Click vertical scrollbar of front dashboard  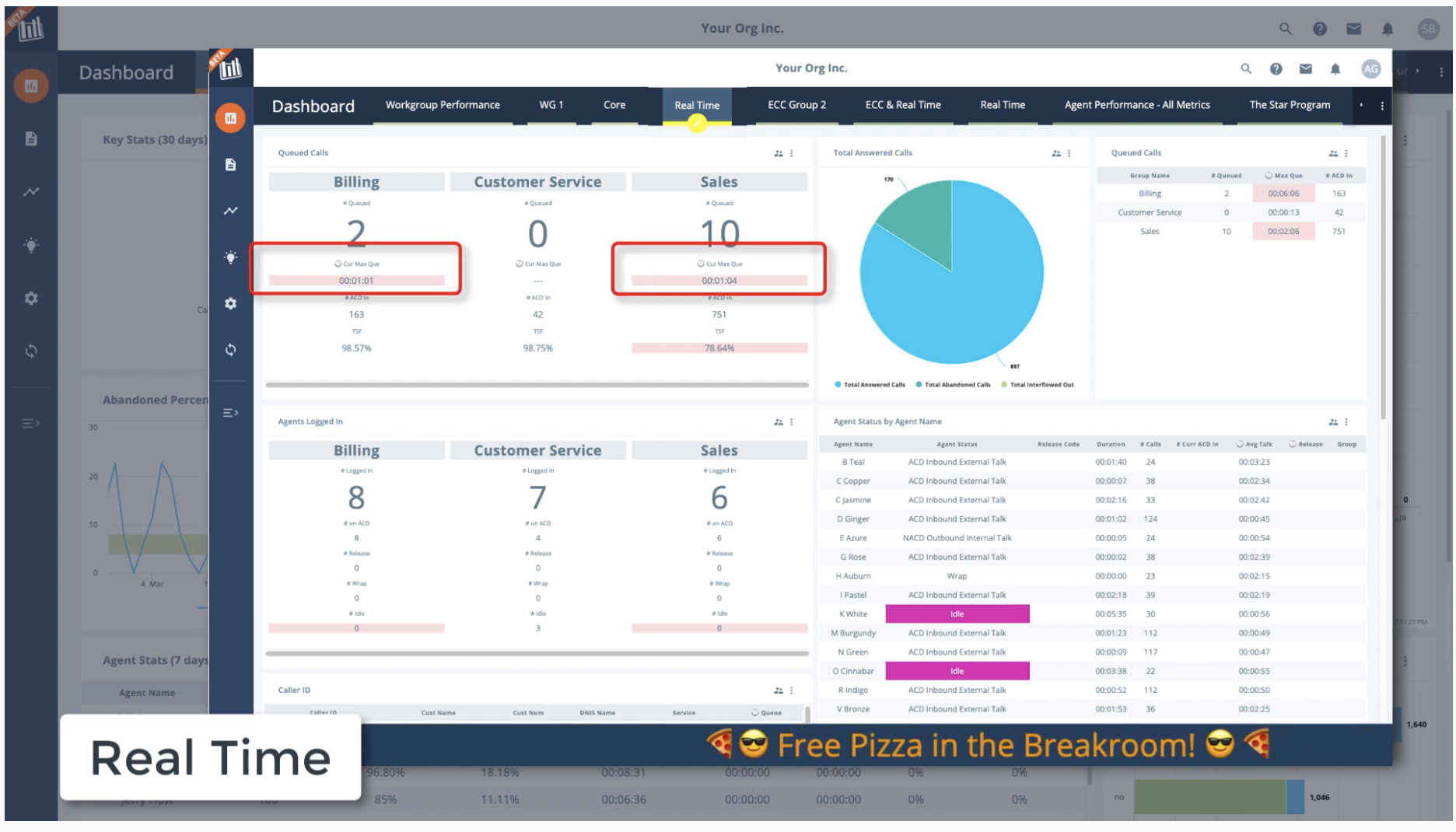click(x=1383, y=278)
